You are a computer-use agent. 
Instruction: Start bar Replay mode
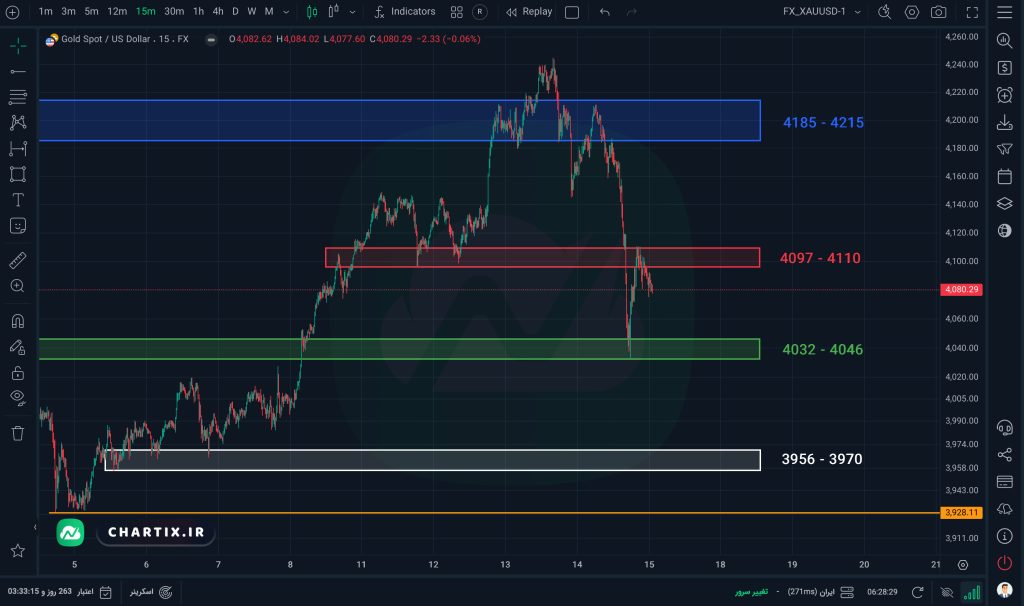[x=528, y=12]
